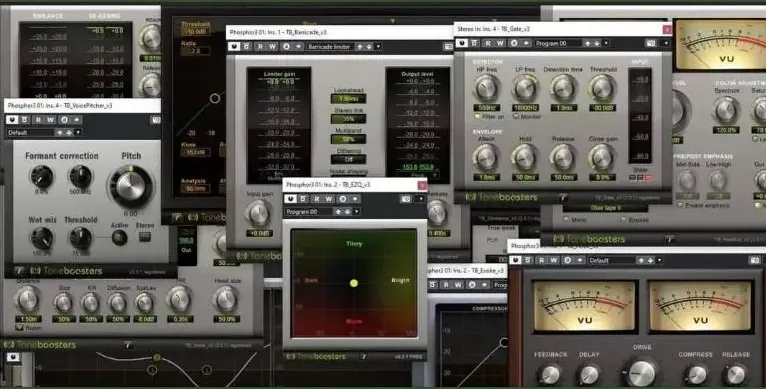Toggle the Active button in VoicePitcher
The image size is (766, 389).
[119, 238]
